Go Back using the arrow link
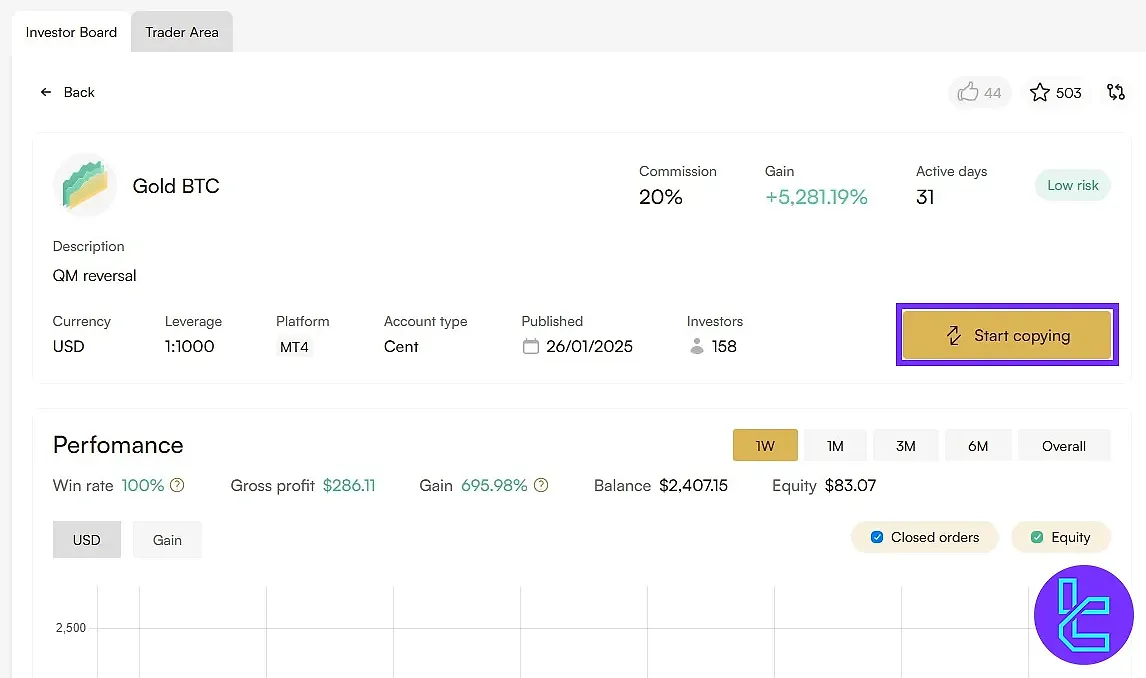The height and width of the screenshot is (678, 1146). 67,91
